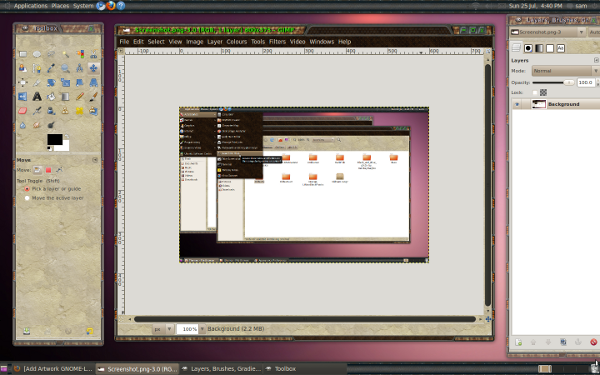Open the Layer menu
The height and width of the screenshot is (375, 600).
215,42
